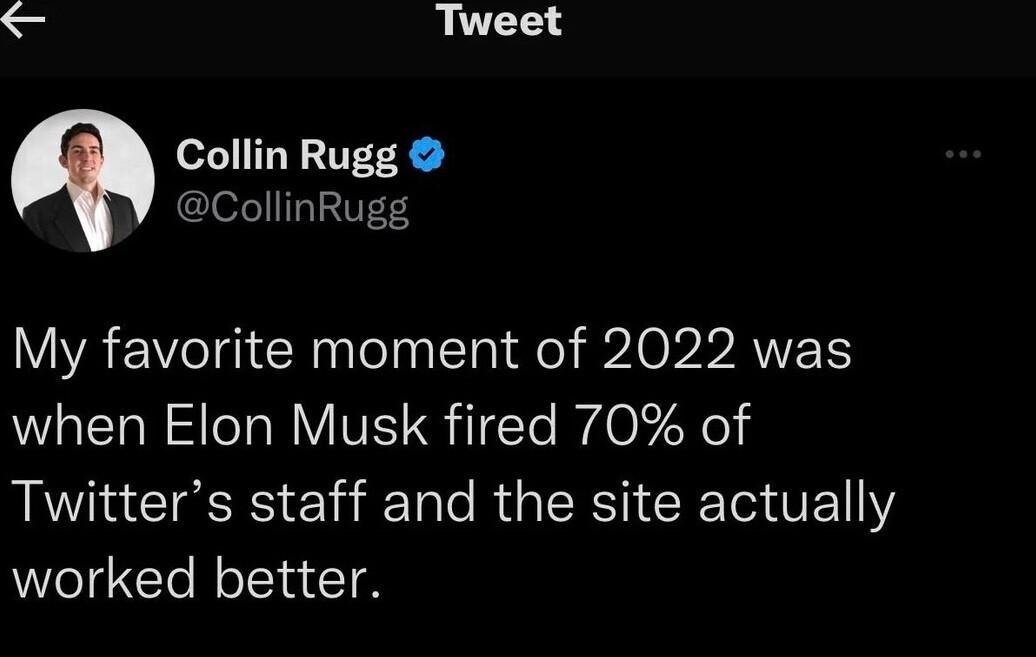Click the word "worked" in the tweet
Screen dimensions: 1036x657
[103, 577]
